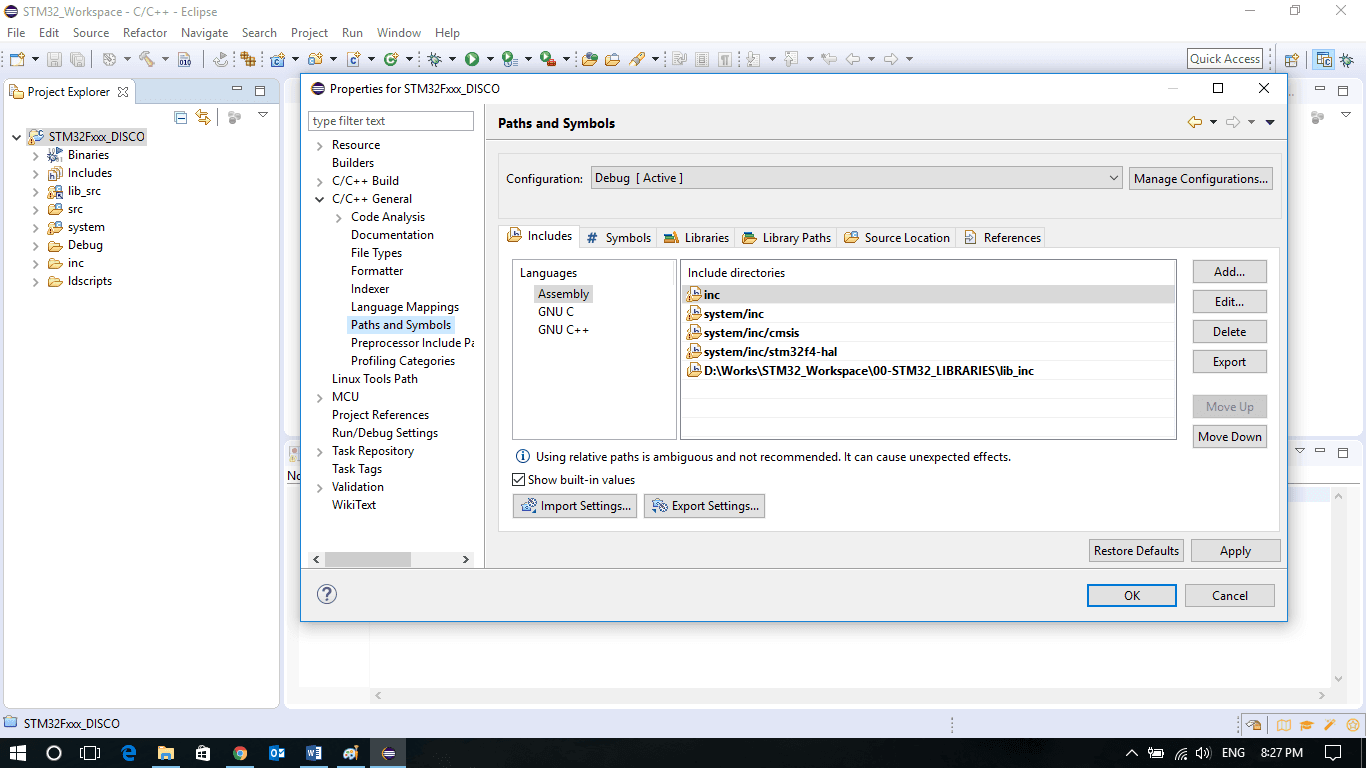Expand the C/C++ Build tree node
Viewport: 1366px width, 768px height.
click(320, 181)
